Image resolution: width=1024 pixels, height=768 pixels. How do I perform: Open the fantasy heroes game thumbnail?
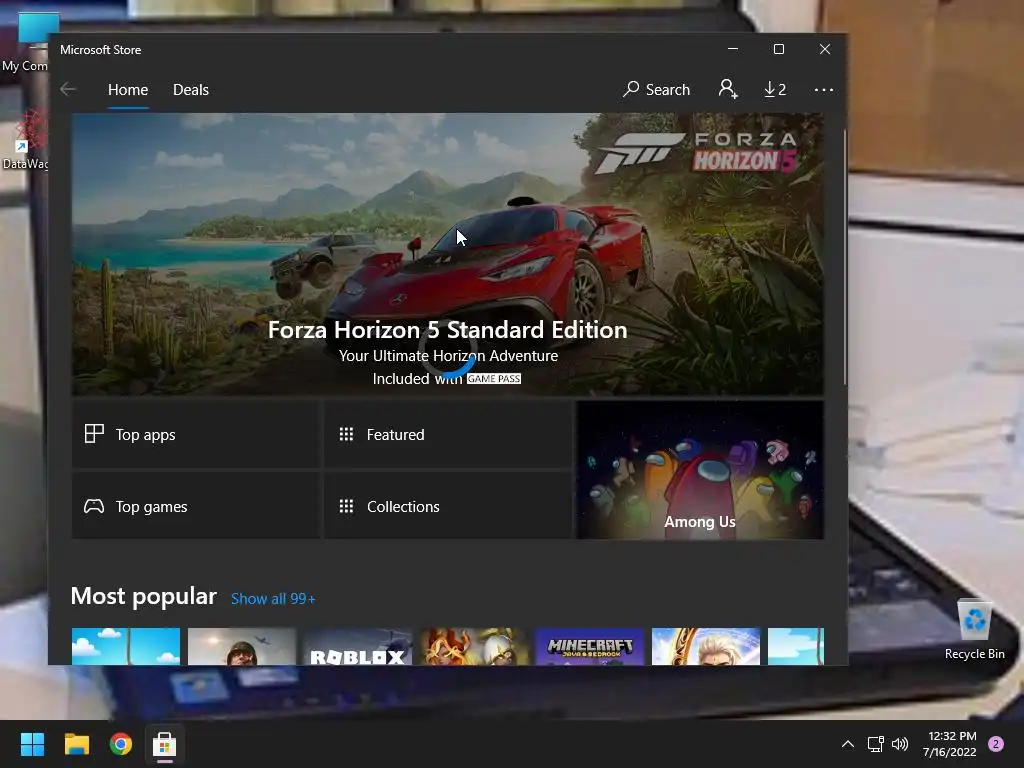point(473,647)
